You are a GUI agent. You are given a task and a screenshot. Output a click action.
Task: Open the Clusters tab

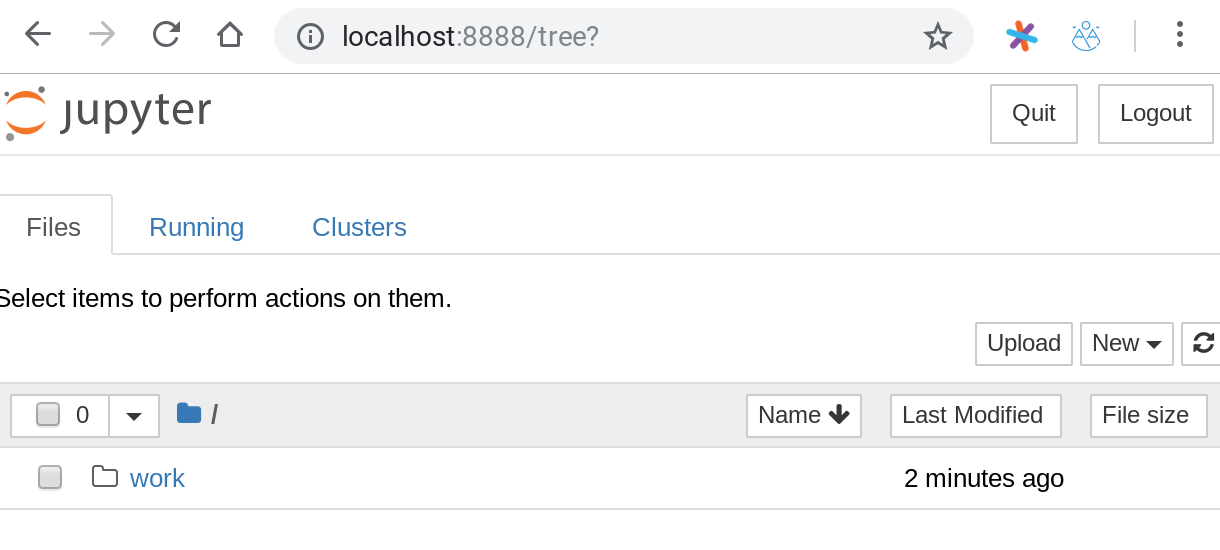359,227
